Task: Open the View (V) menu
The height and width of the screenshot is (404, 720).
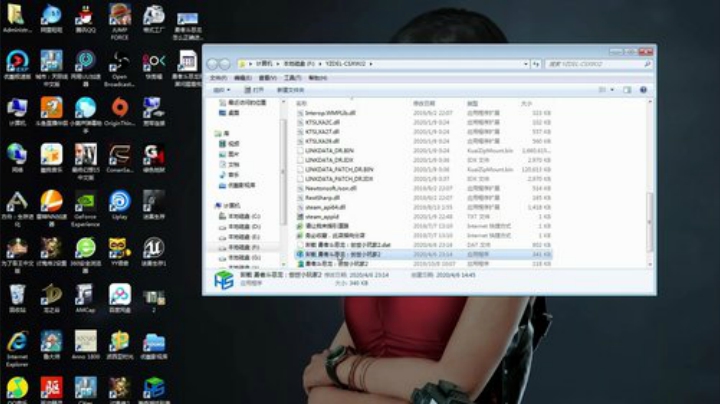Action: coord(268,78)
